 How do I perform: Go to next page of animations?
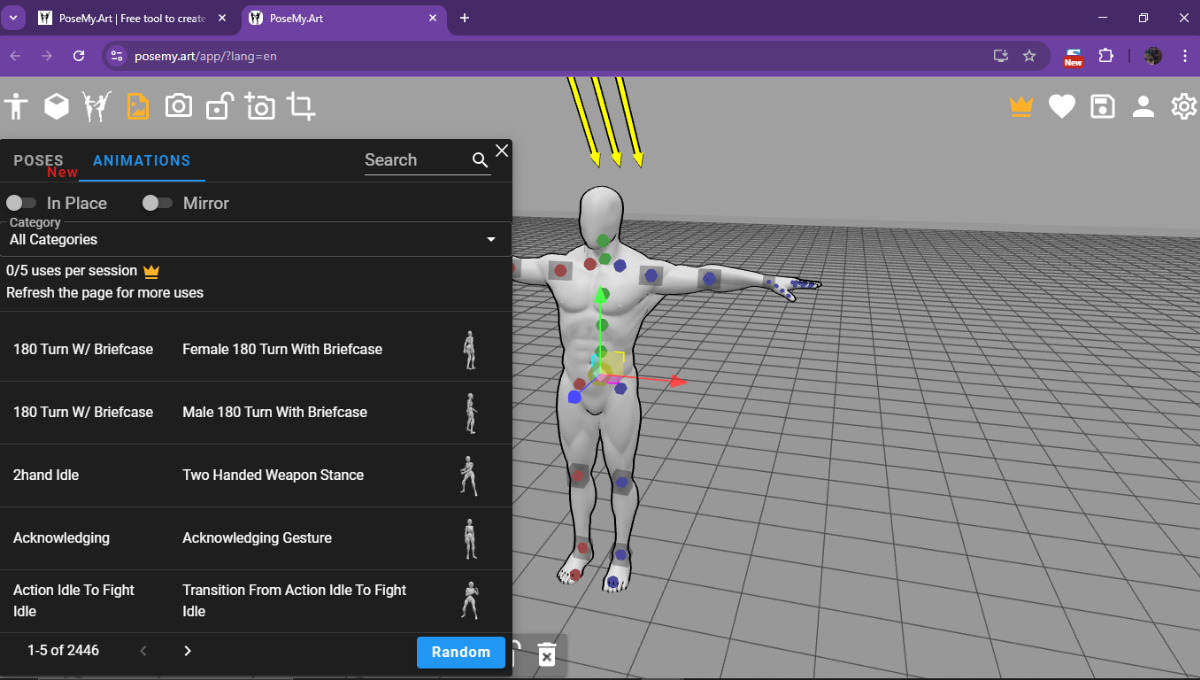pos(187,650)
